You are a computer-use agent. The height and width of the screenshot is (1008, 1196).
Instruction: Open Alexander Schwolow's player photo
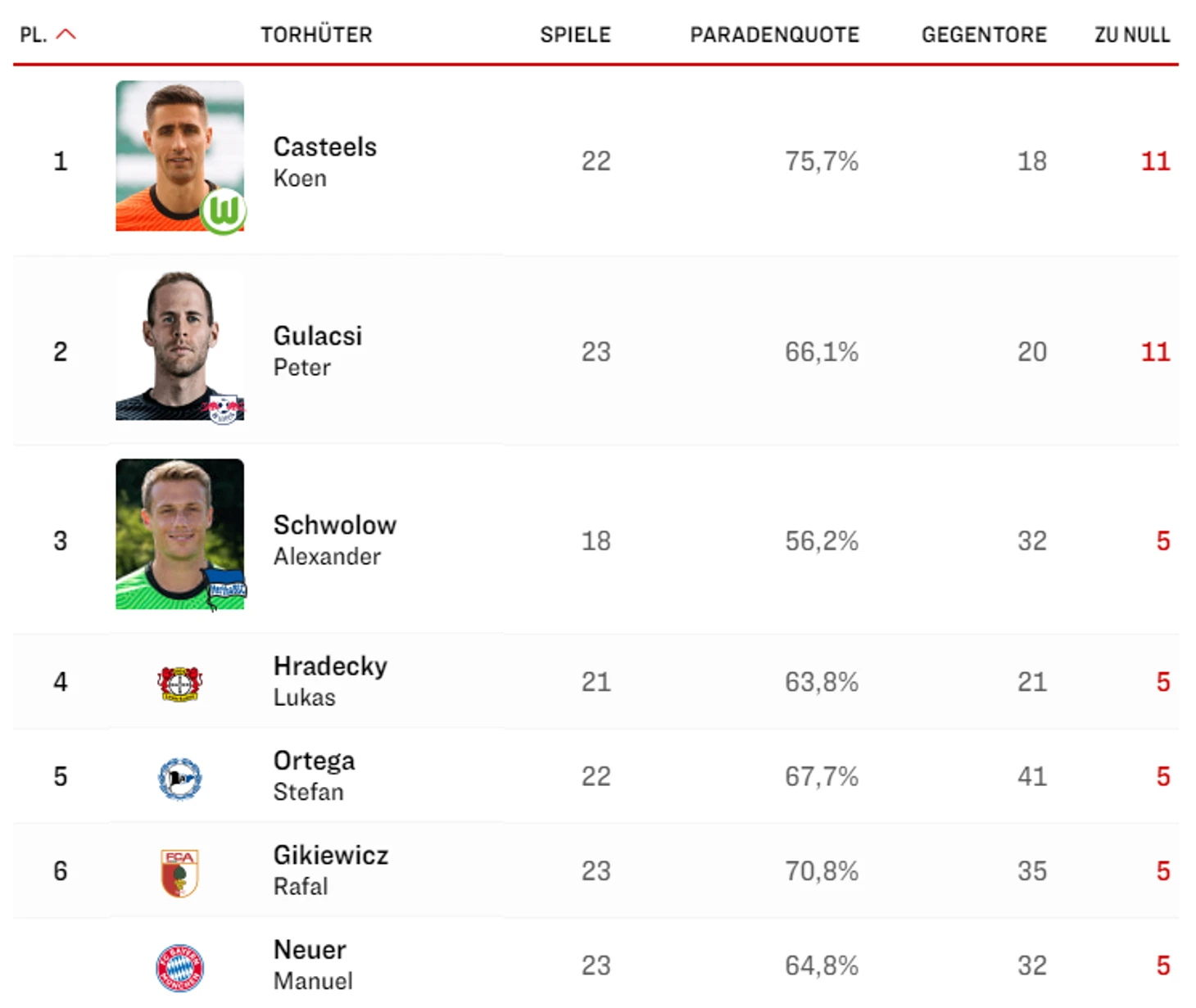click(x=179, y=534)
